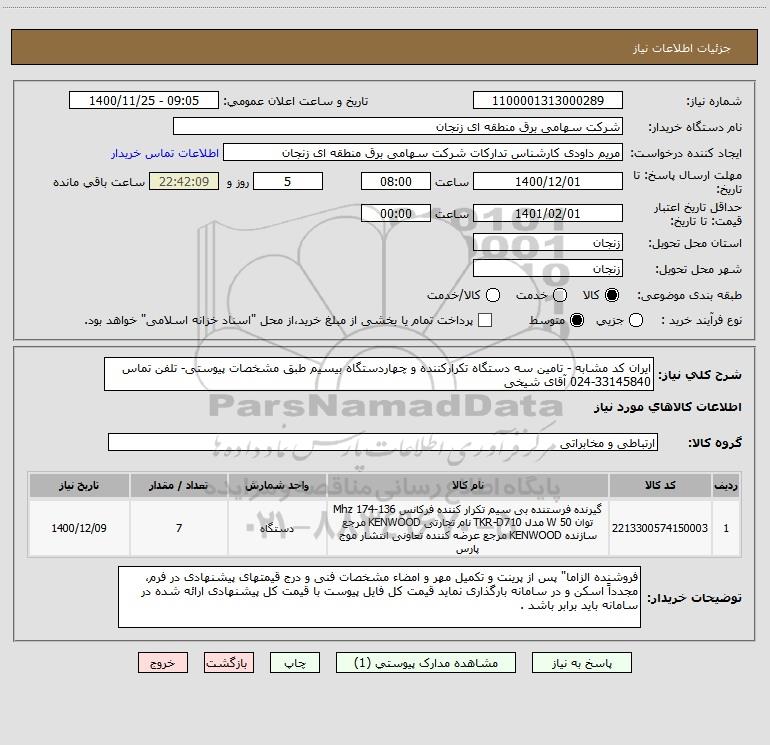Click the واحد شمارش column header

click(277, 485)
